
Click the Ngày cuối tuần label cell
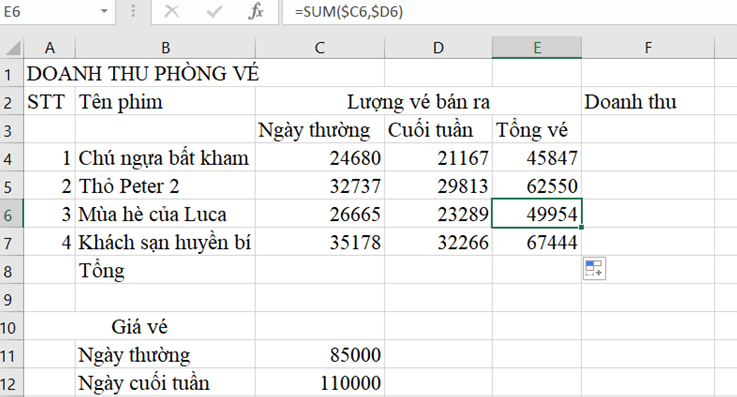[x=165, y=383]
